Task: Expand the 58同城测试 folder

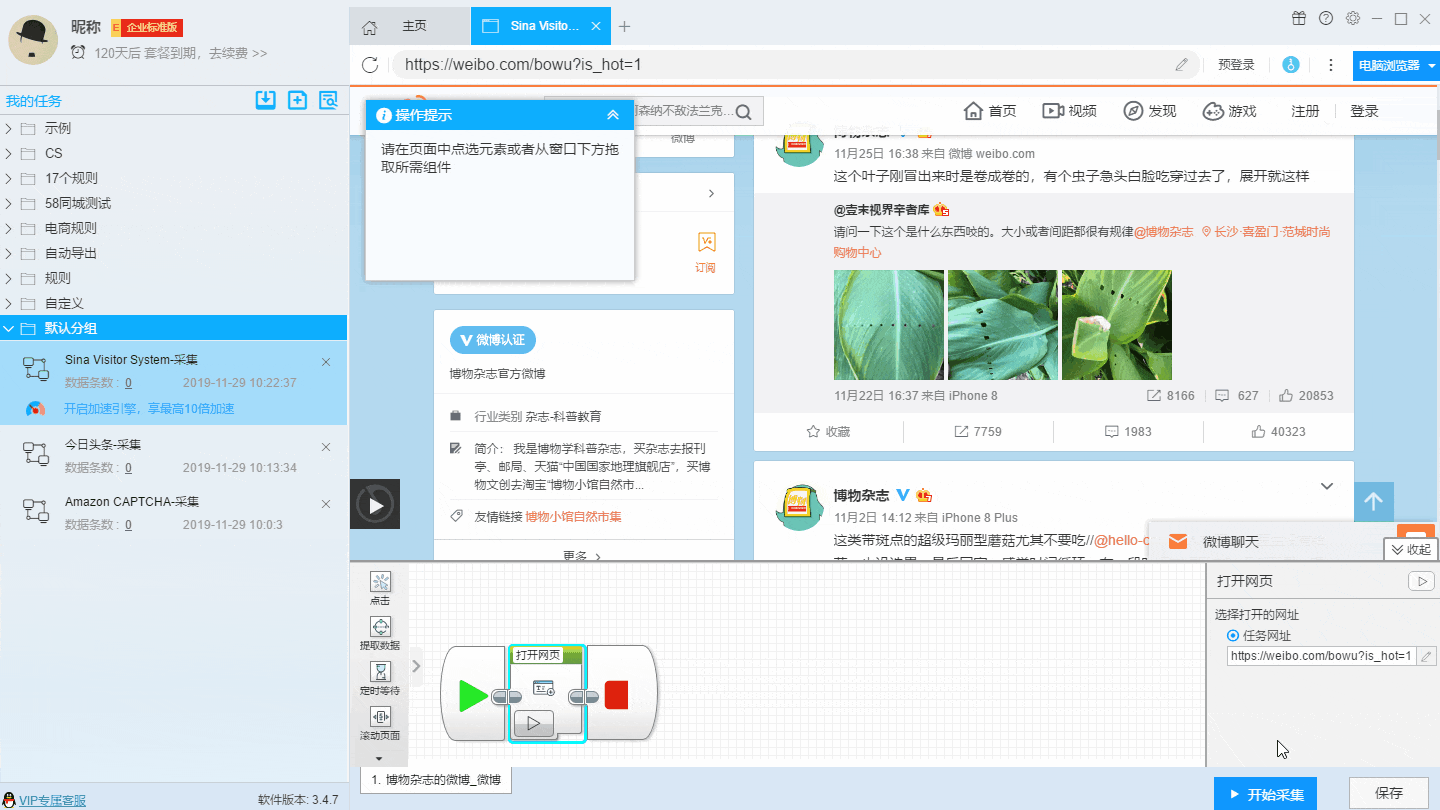Action: [9, 203]
